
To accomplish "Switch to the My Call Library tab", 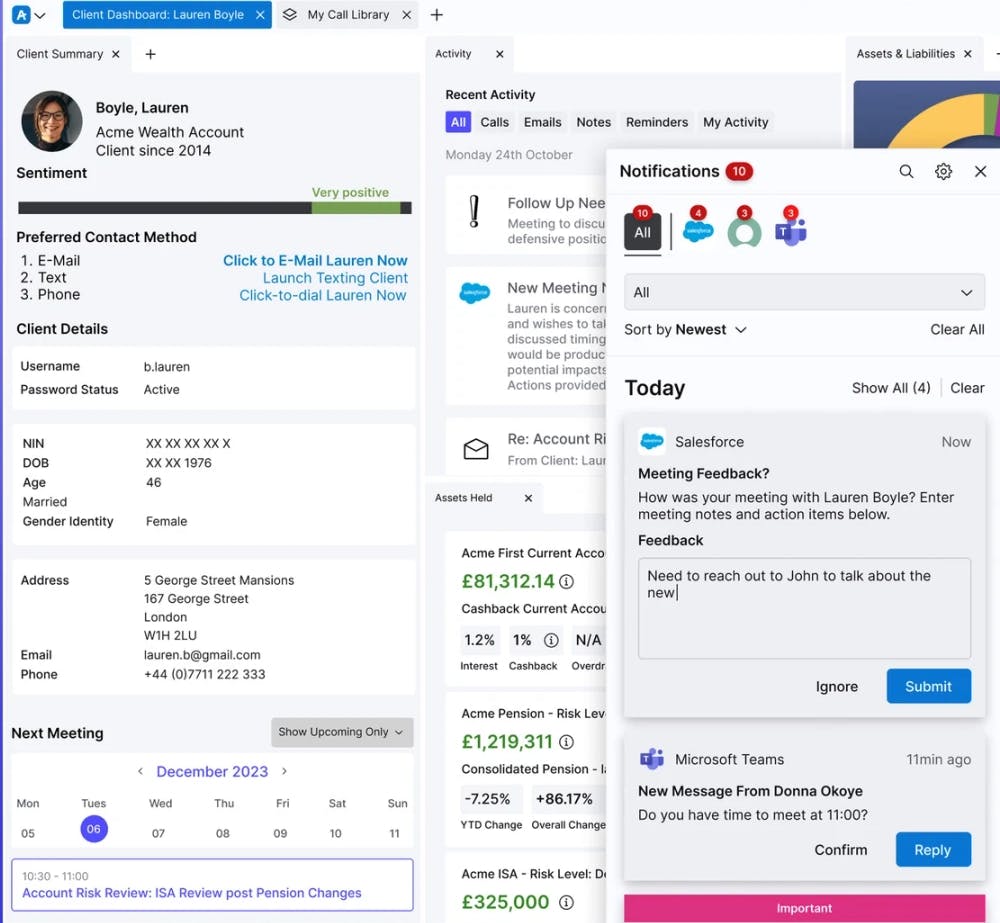I will [x=347, y=15].
